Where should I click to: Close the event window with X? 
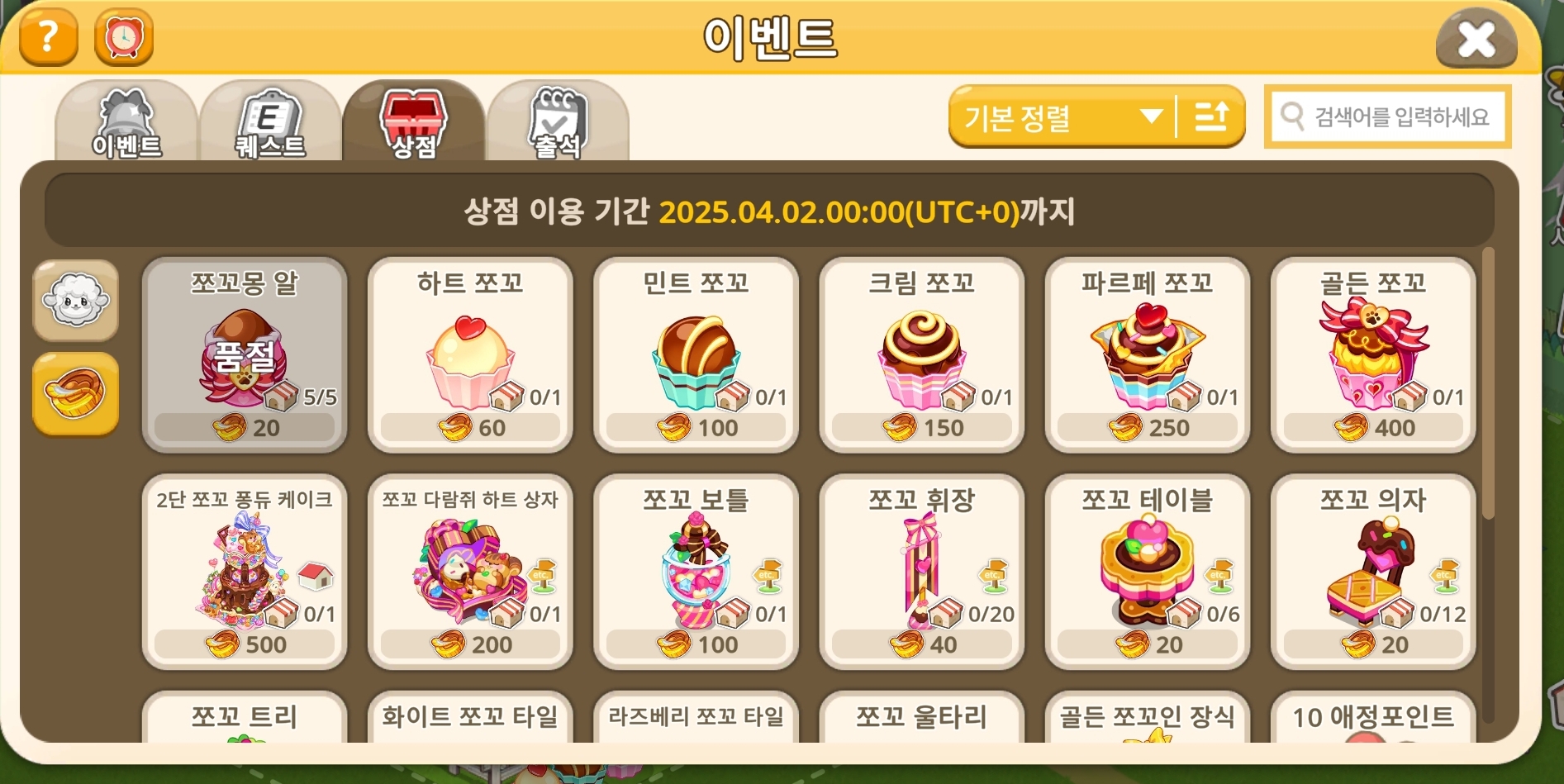[1476, 39]
